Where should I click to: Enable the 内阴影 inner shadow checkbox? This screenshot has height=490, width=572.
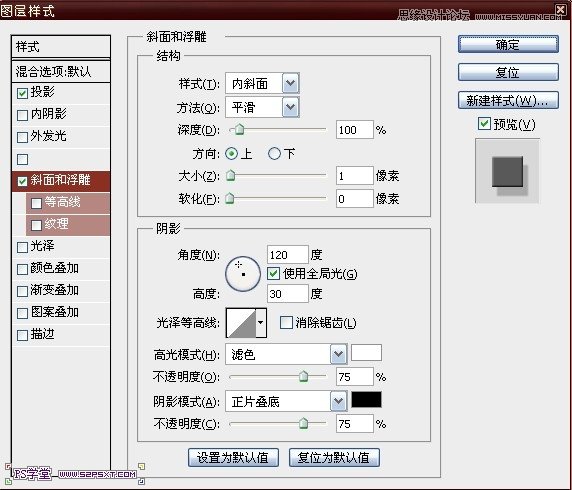pyautogui.click(x=22, y=115)
